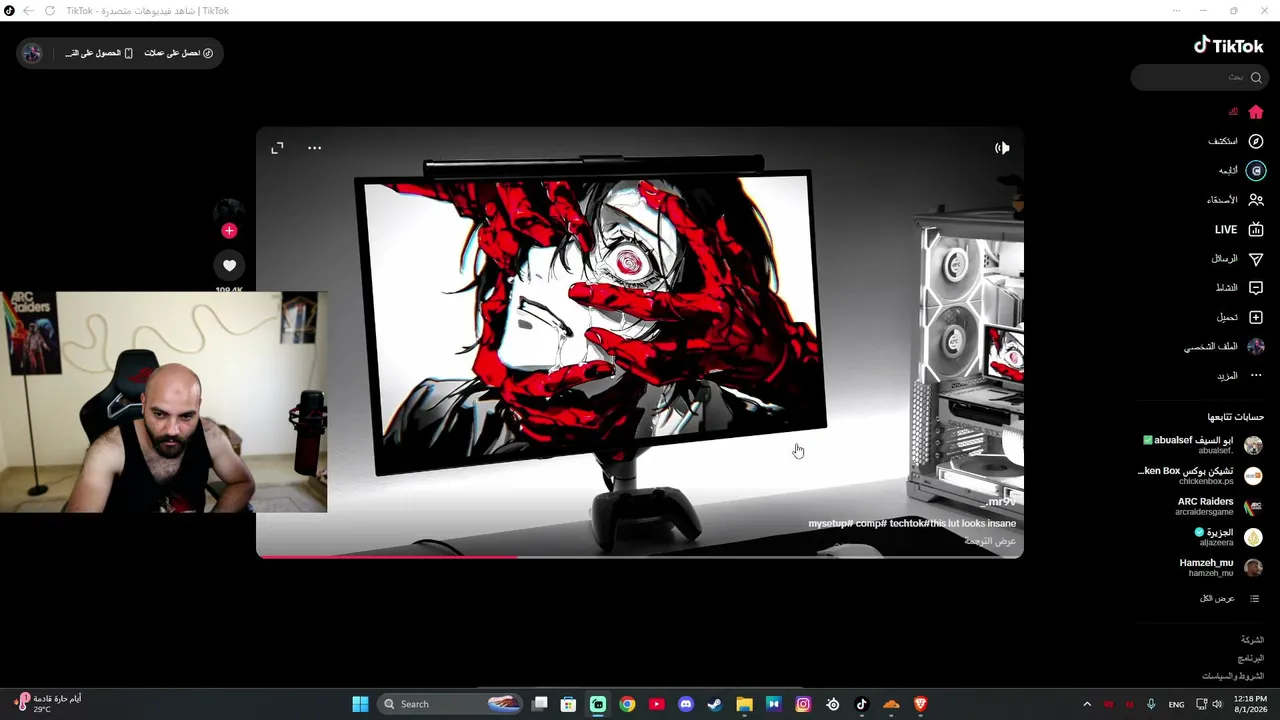Image resolution: width=1280 pixels, height=720 pixels.
Task: Open the Windows Start menu
Action: 360,704
